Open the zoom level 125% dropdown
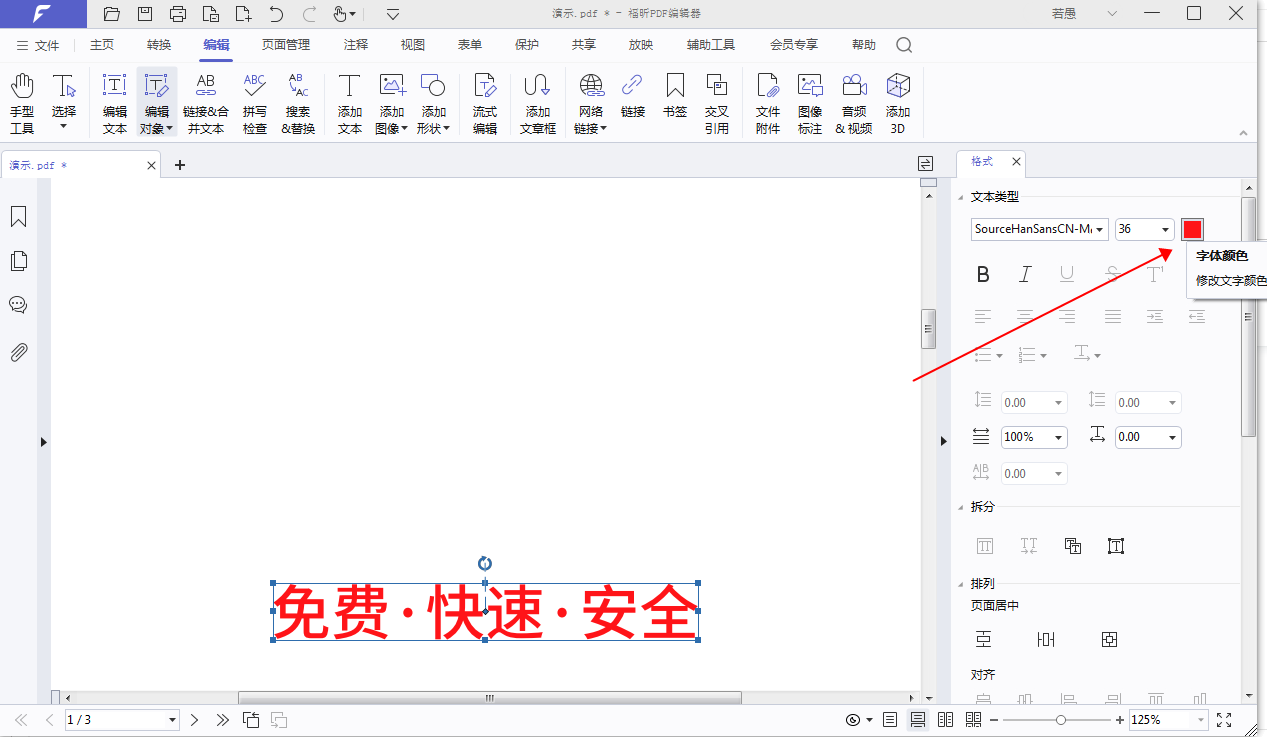Image resolution: width=1267 pixels, height=737 pixels. pyautogui.click(x=1200, y=720)
